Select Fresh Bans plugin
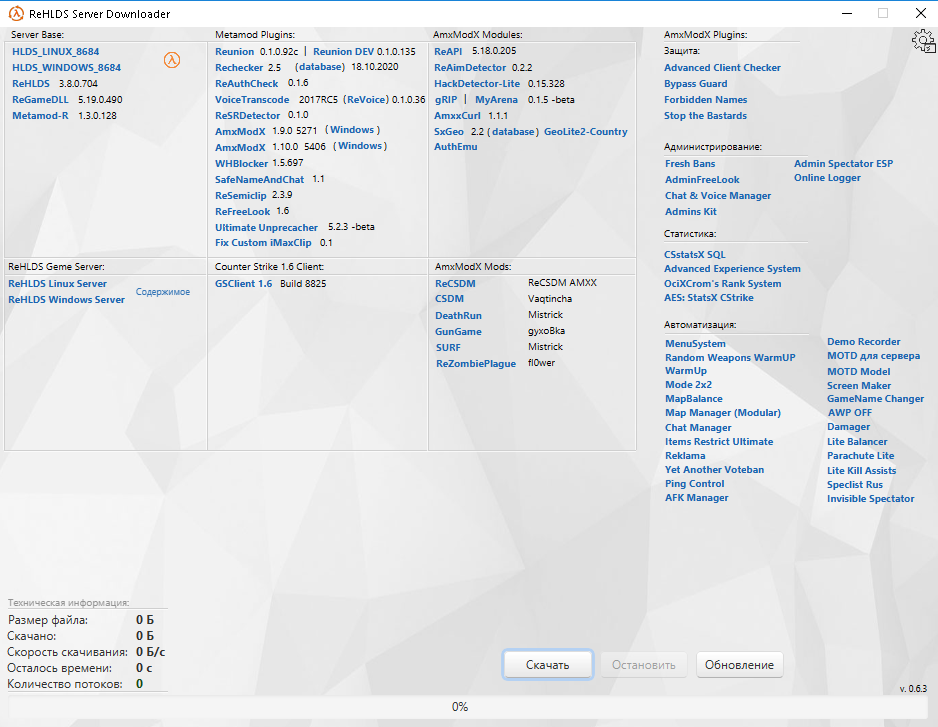This screenshot has height=727, width=938. coord(690,163)
